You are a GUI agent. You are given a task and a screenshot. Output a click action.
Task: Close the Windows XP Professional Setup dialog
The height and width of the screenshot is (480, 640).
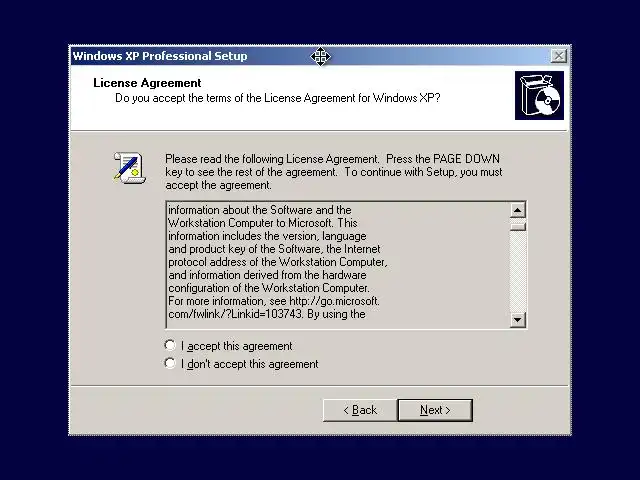click(558, 56)
